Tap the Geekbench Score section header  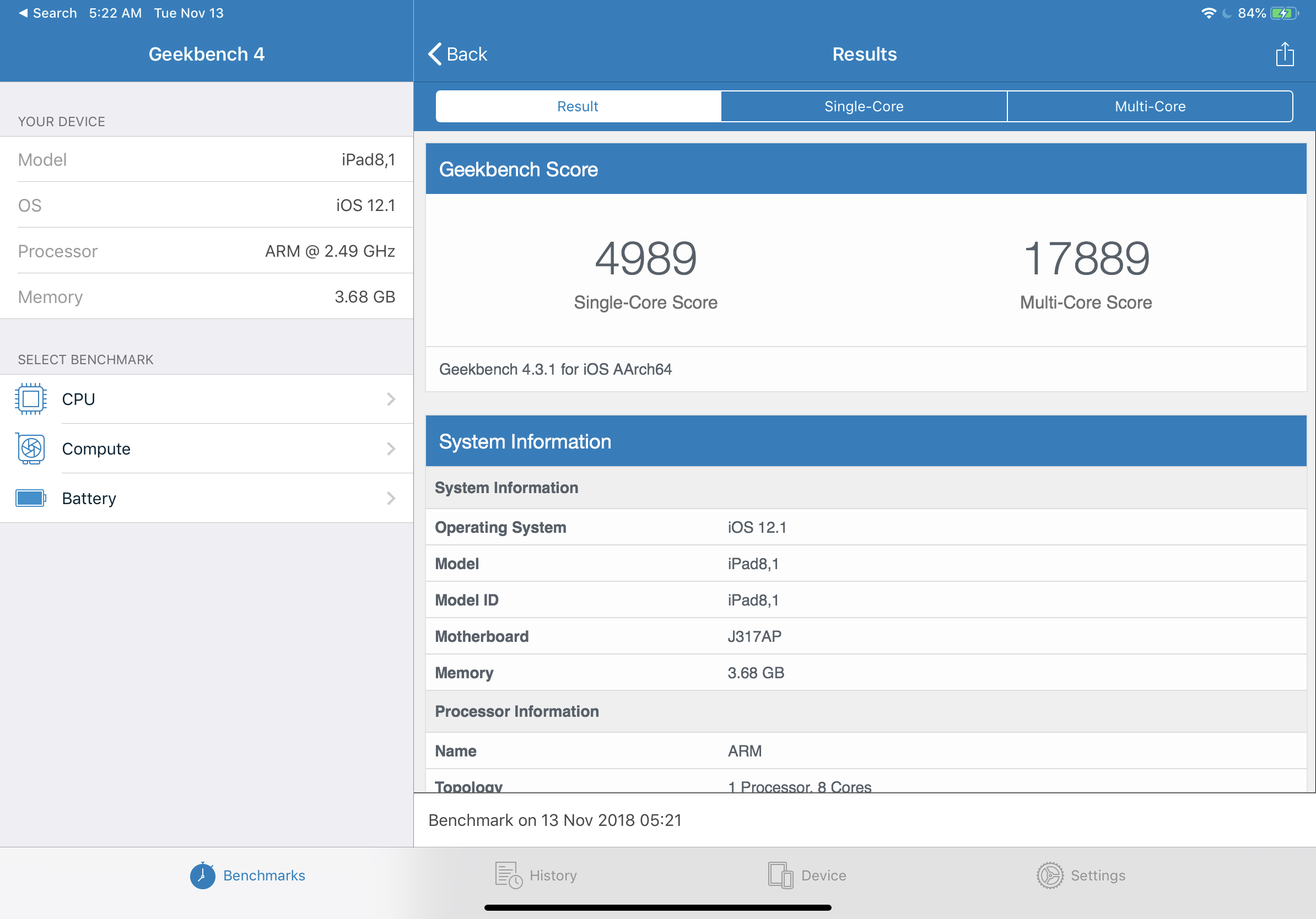[x=866, y=169]
